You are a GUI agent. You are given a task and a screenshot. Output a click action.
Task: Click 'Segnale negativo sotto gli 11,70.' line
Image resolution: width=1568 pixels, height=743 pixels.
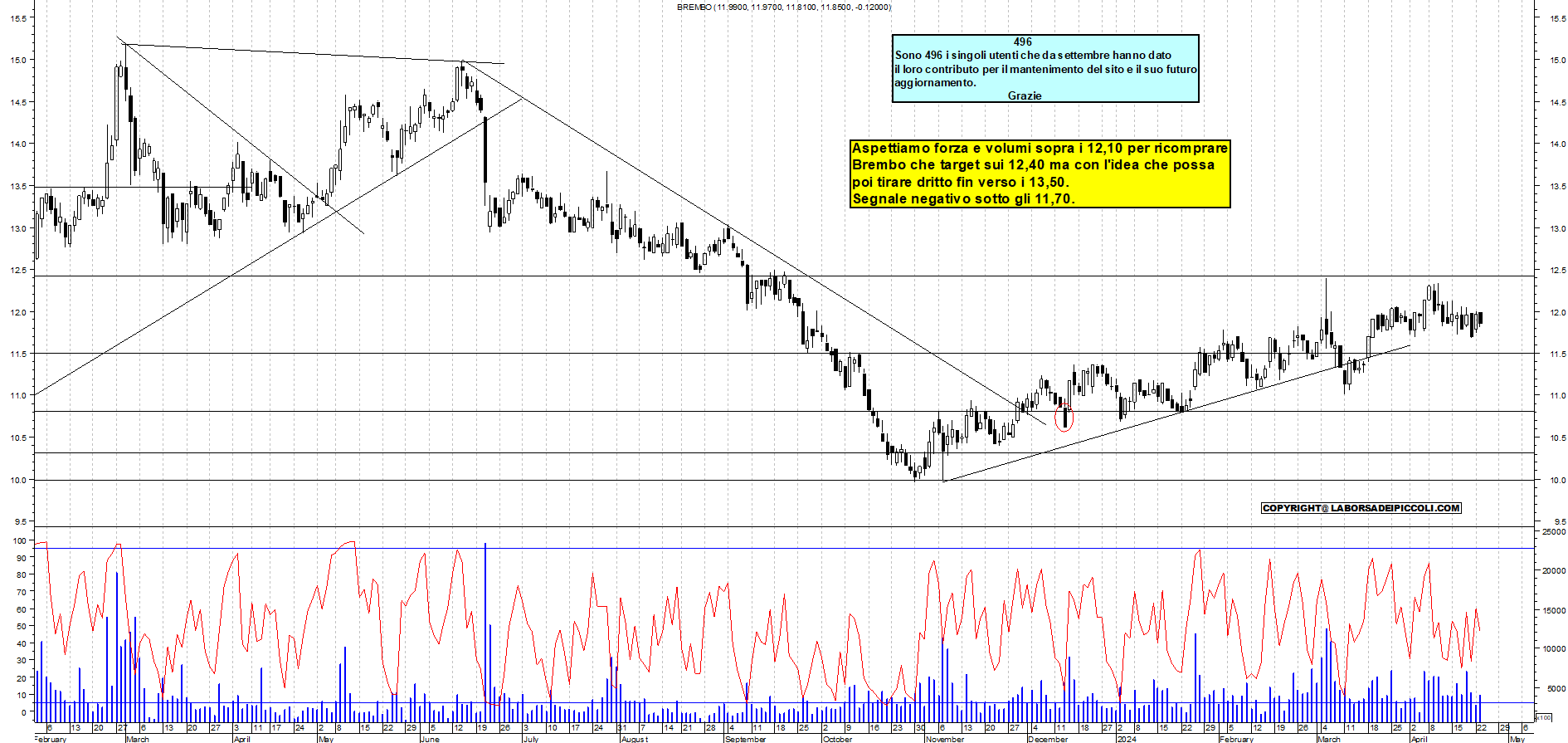coord(963,198)
